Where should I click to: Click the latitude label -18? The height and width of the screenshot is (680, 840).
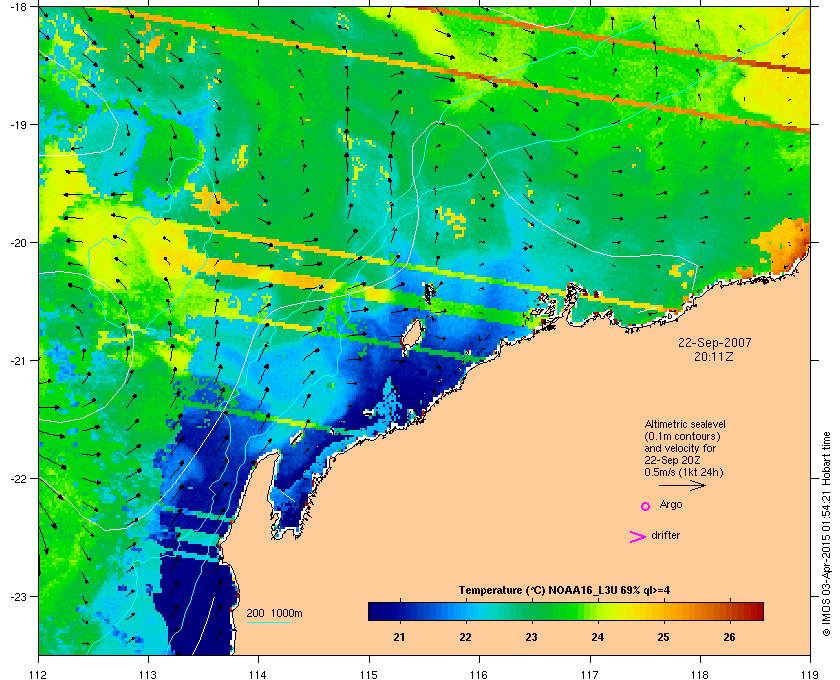[x=18, y=6]
